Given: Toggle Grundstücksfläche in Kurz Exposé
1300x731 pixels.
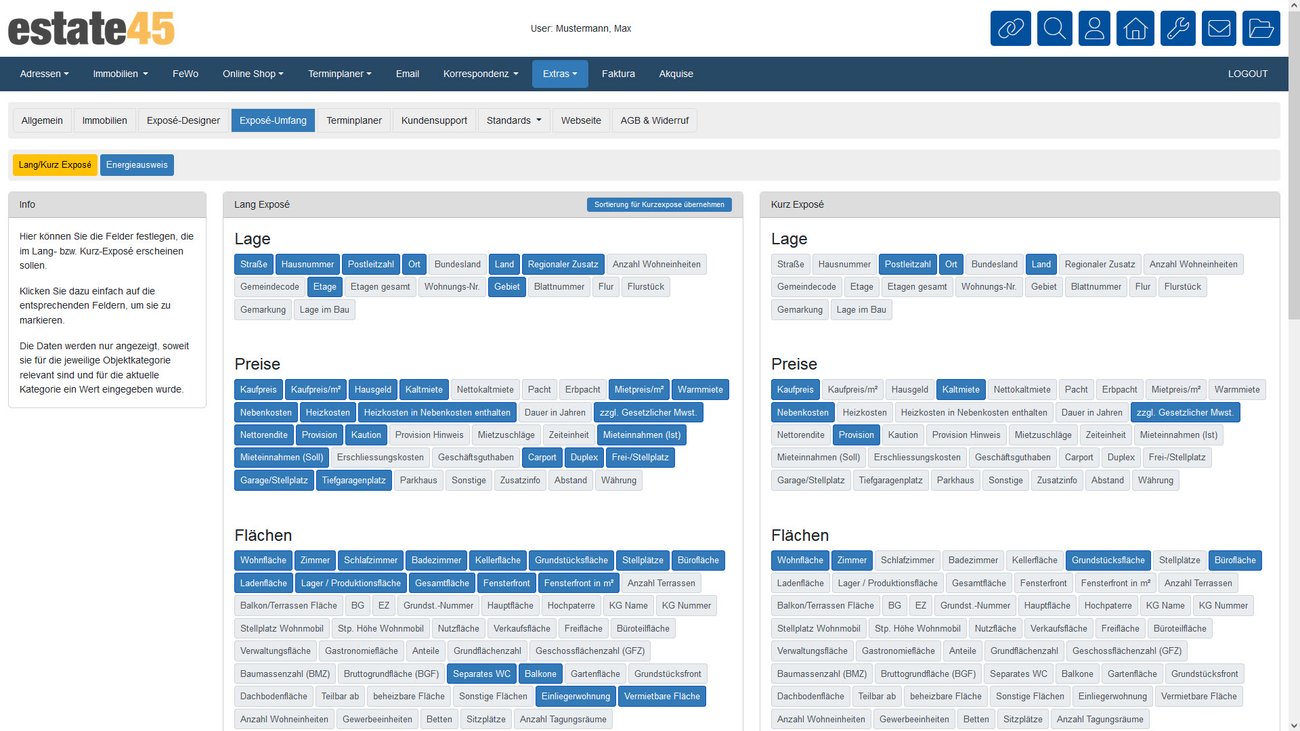Looking at the screenshot, I should coord(1108,560).
